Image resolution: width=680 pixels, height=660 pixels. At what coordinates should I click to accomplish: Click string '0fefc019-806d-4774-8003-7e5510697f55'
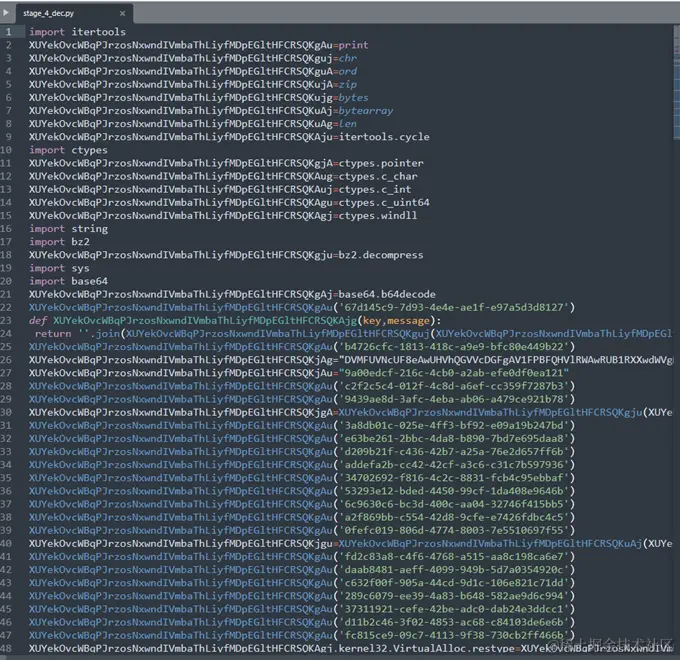coord(454,530)
